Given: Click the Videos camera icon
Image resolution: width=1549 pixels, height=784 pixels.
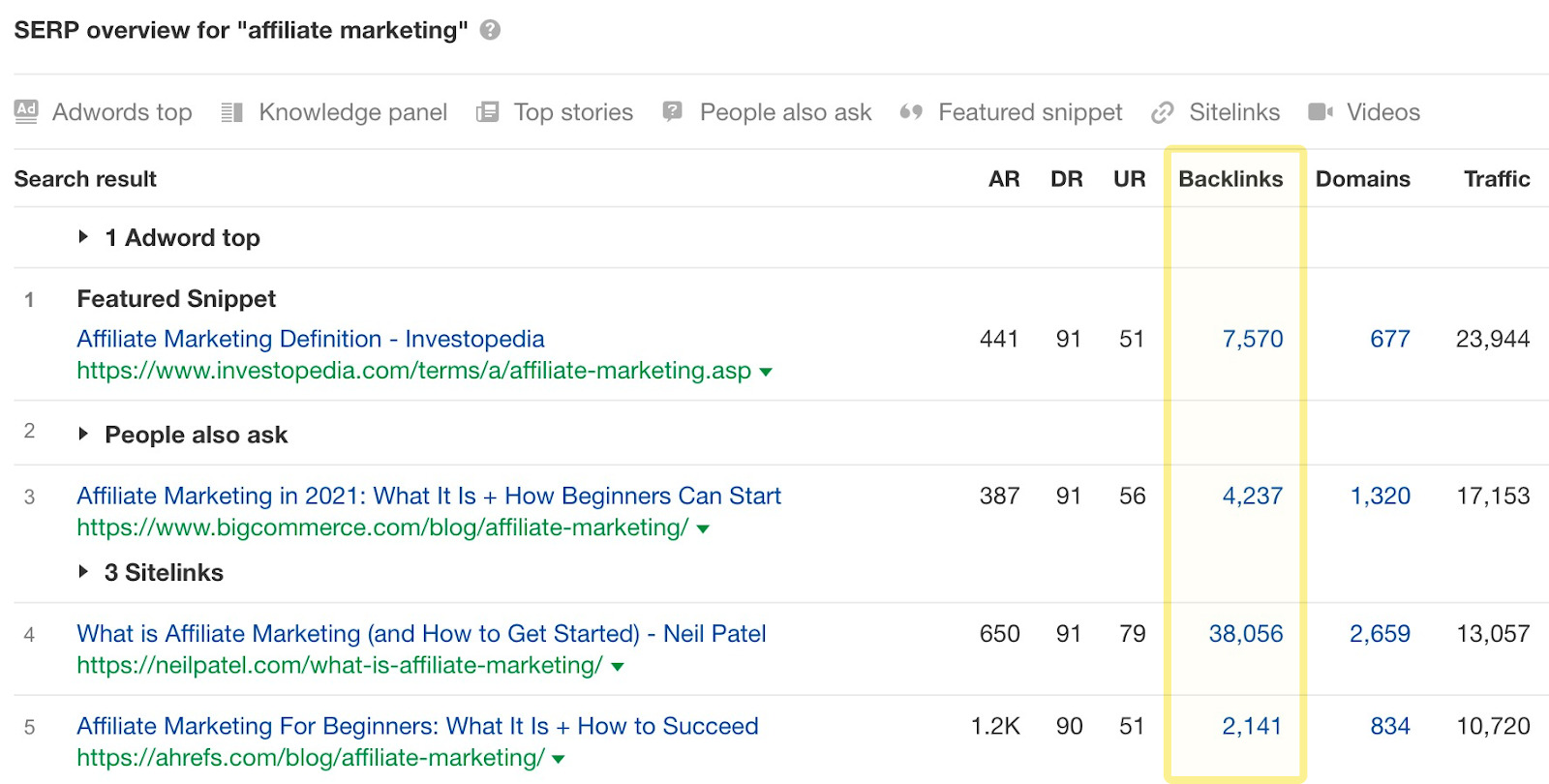Looking at the screenshot, I should pos(1320,112).
